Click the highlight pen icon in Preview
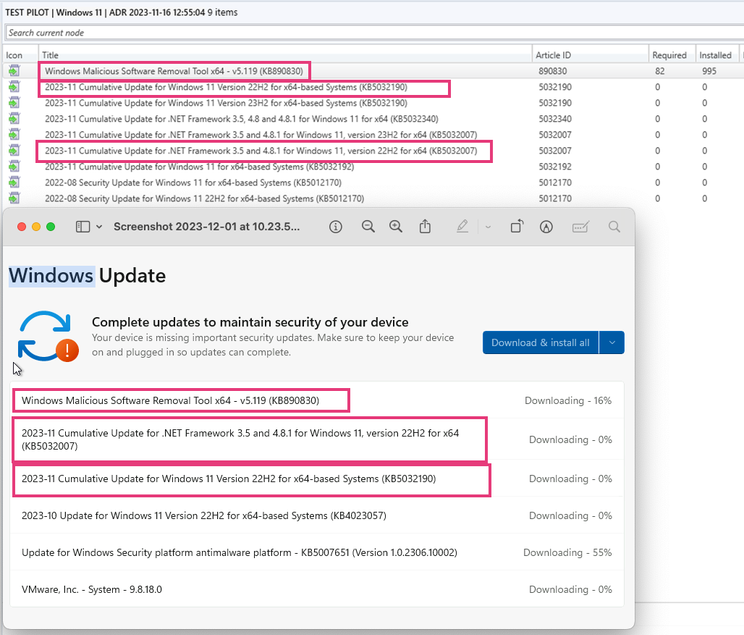Image resolution: width=744 pixels, height=635 pixels. click(463, 226)
